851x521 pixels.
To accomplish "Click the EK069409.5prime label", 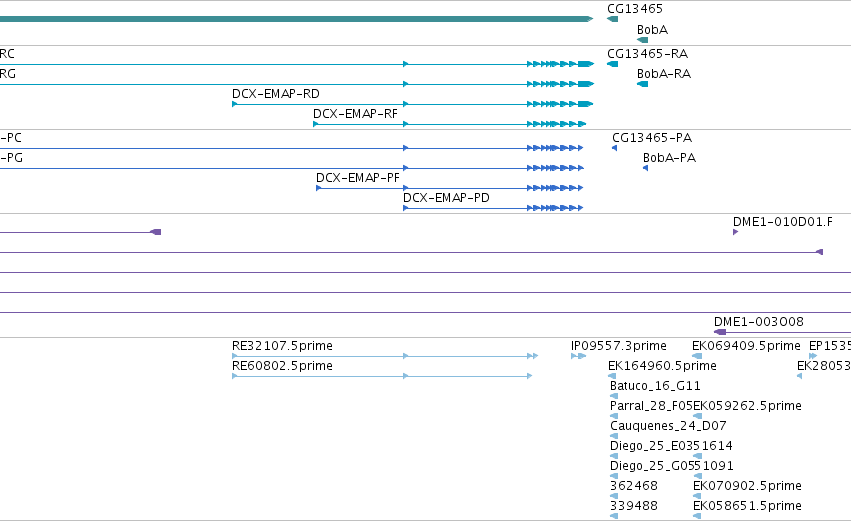I will click(x=746, y=346).
